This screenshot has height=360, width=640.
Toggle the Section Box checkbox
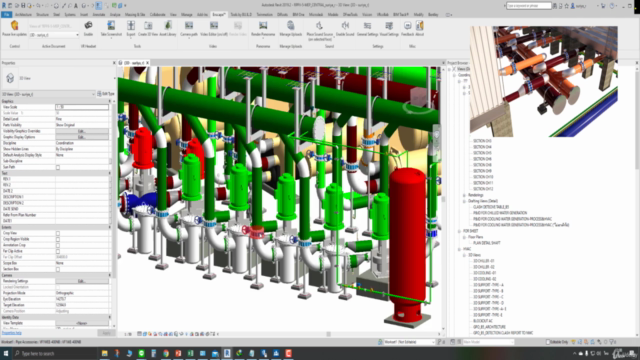click(58, 269)
